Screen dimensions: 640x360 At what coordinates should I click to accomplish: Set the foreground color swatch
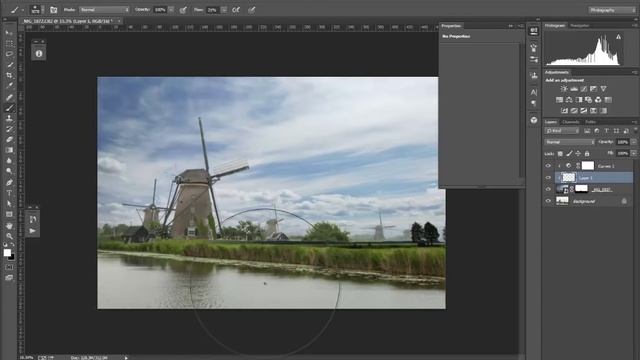pos(7,253)
